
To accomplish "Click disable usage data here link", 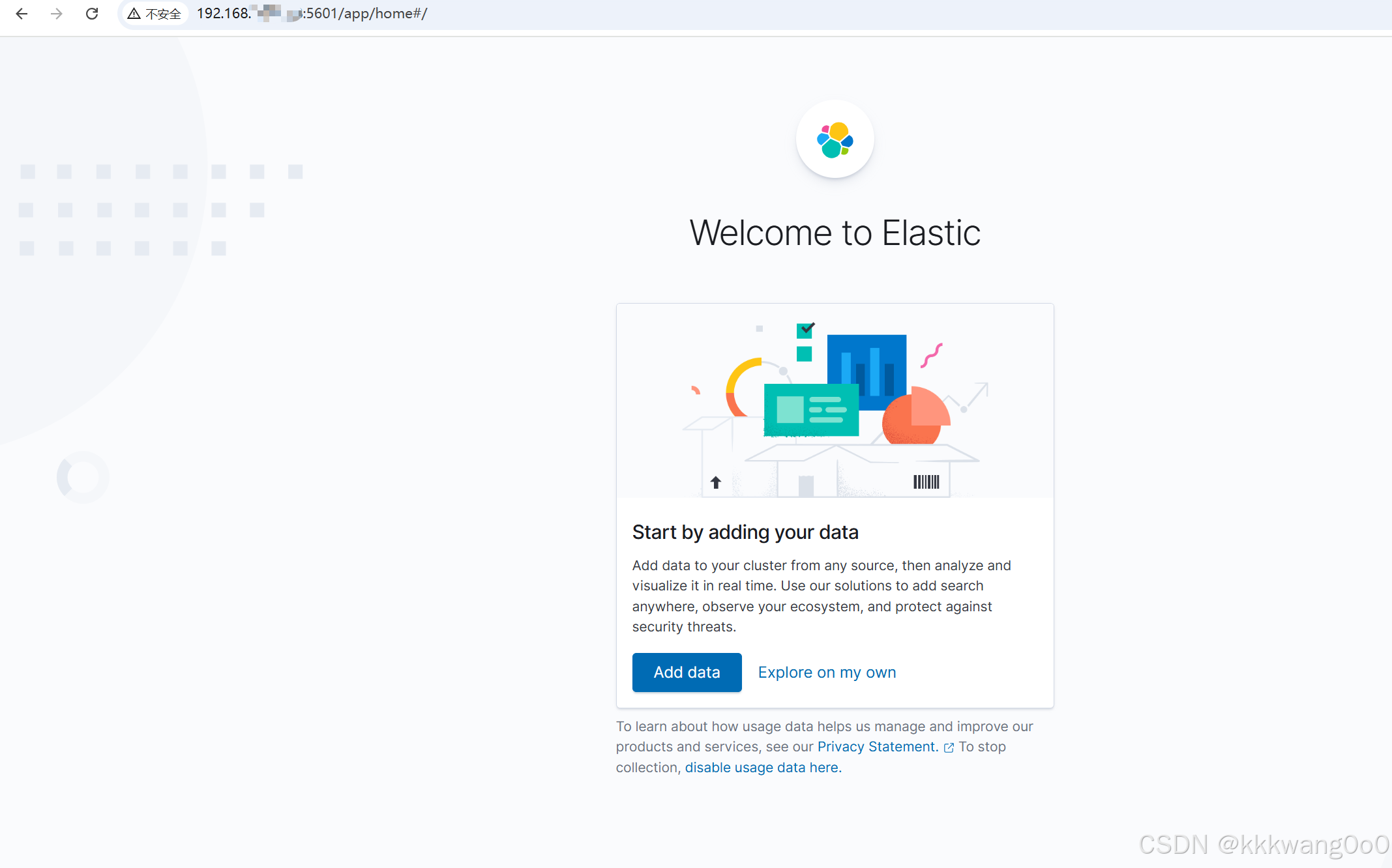I will coord(763,768).
